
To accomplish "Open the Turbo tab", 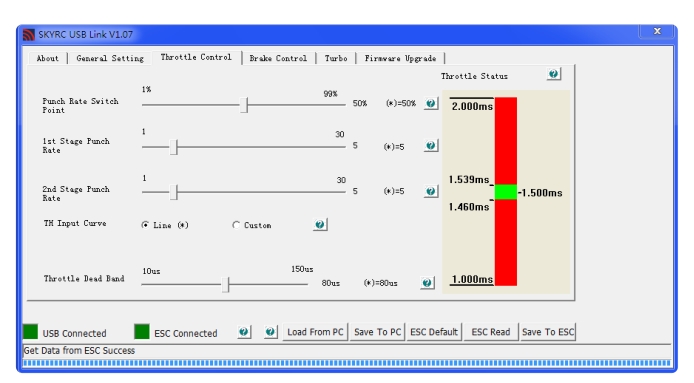I will coord(336,58).
